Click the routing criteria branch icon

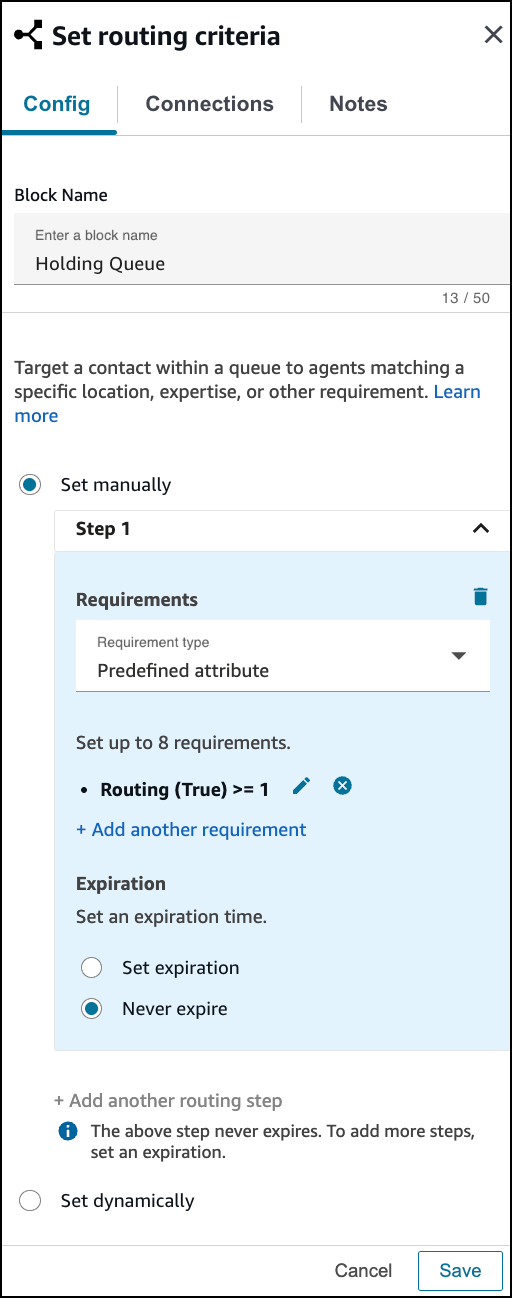pyautogui.click(x=28, y=36)
